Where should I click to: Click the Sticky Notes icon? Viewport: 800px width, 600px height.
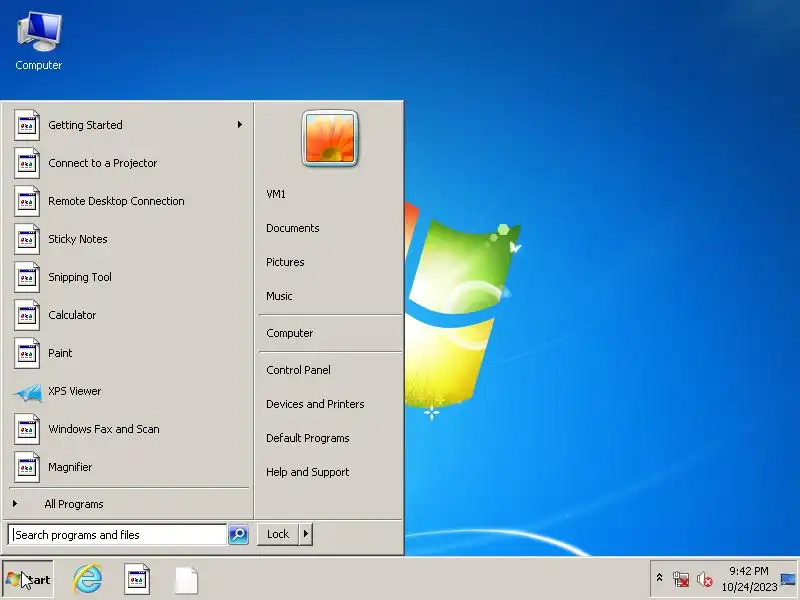tap(27, 239)
